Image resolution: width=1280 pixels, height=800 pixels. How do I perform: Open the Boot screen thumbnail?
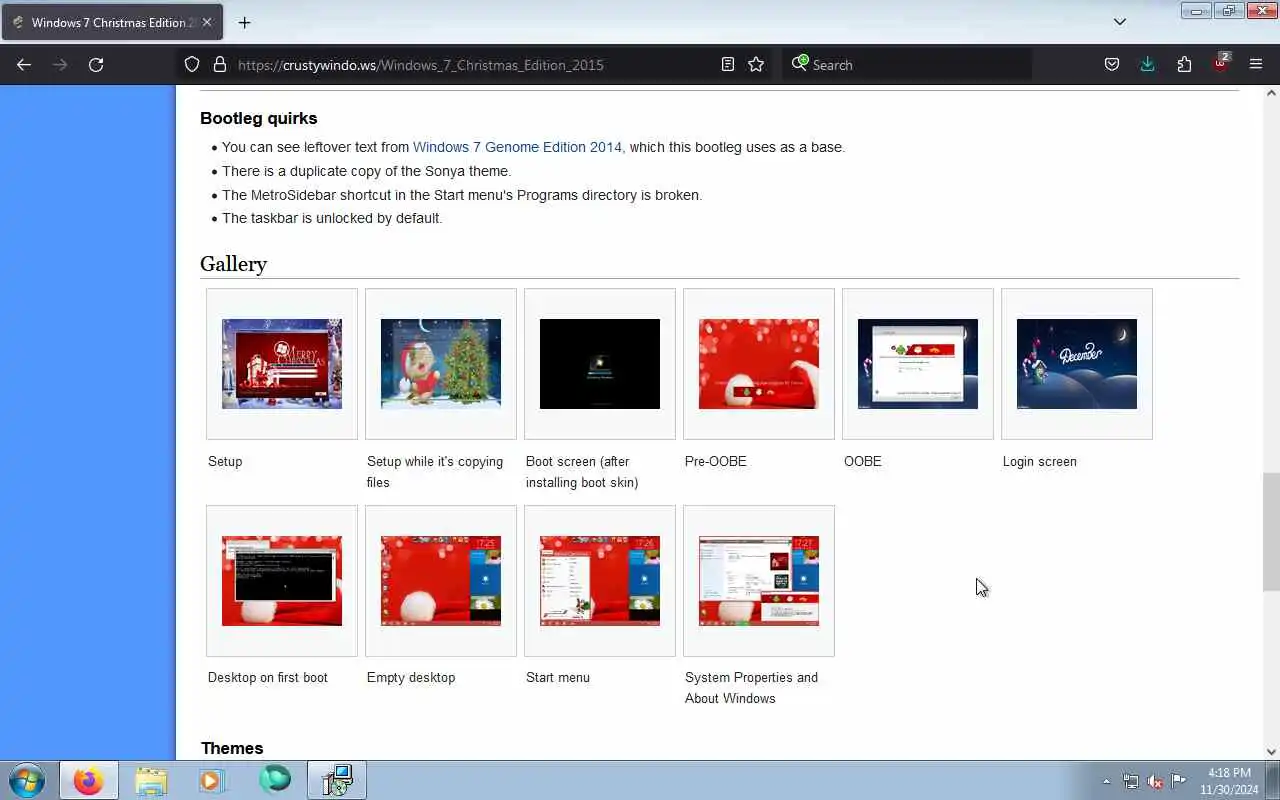click(600, 364)
